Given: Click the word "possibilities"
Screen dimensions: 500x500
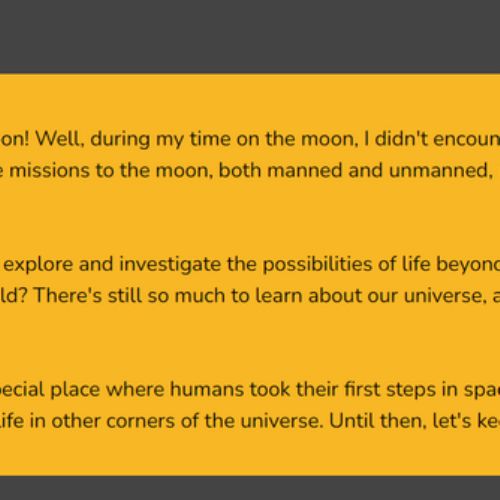Looking at the screenshot, I should (317, 265).
